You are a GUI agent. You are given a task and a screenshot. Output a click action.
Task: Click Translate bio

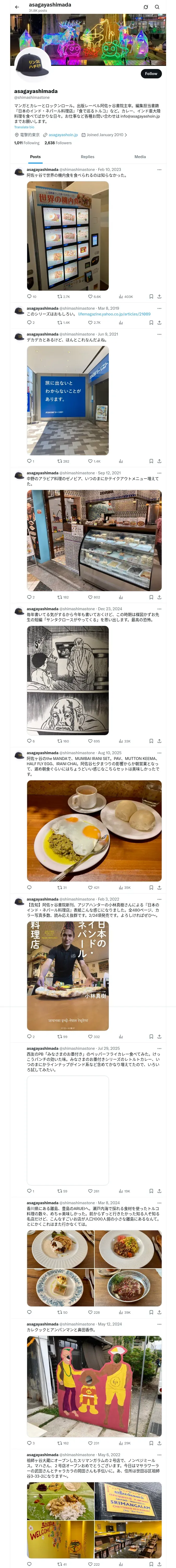24,127
